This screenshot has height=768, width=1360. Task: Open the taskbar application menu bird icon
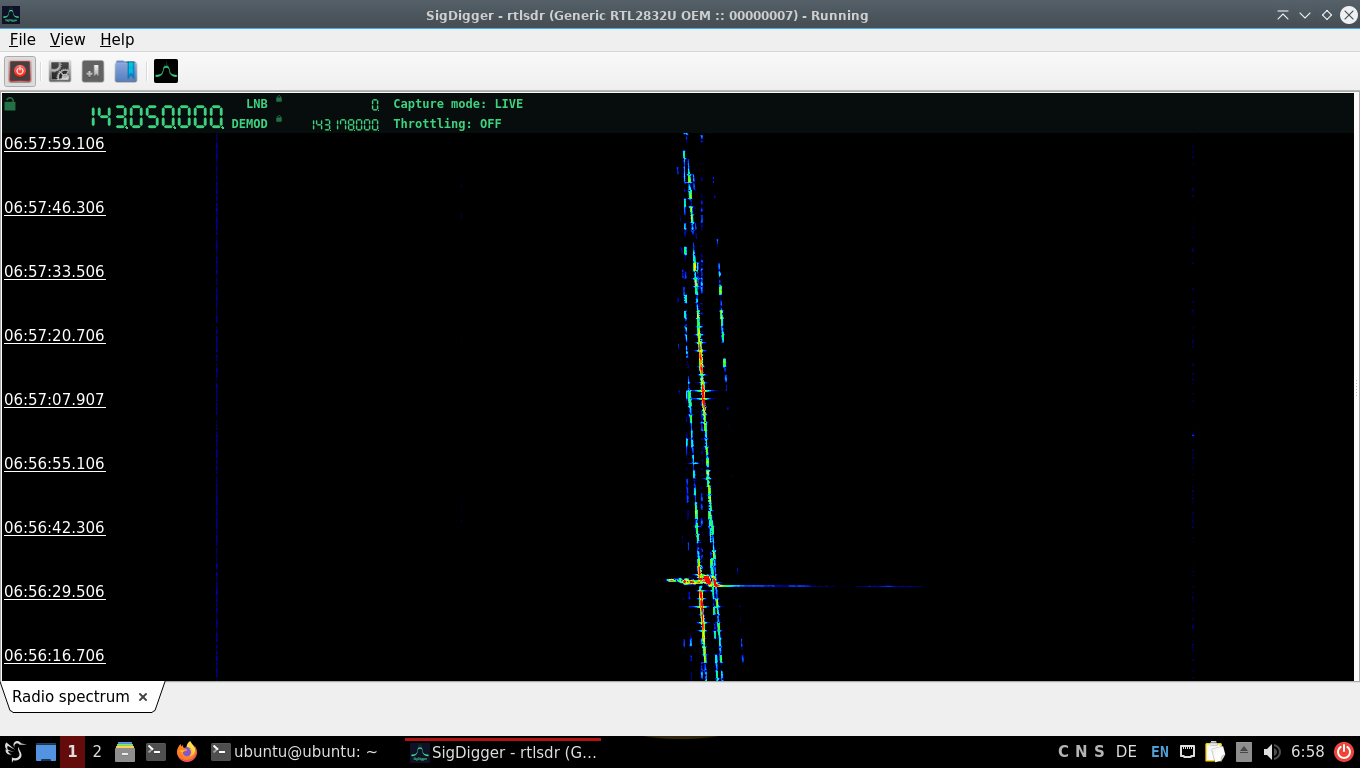pos(14,752)
